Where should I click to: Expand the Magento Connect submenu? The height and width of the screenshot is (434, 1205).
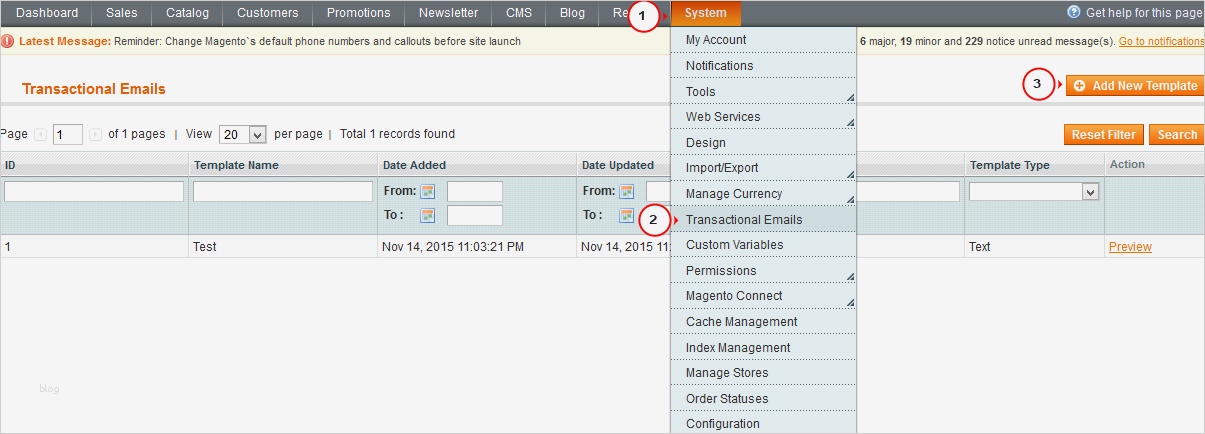850,301
